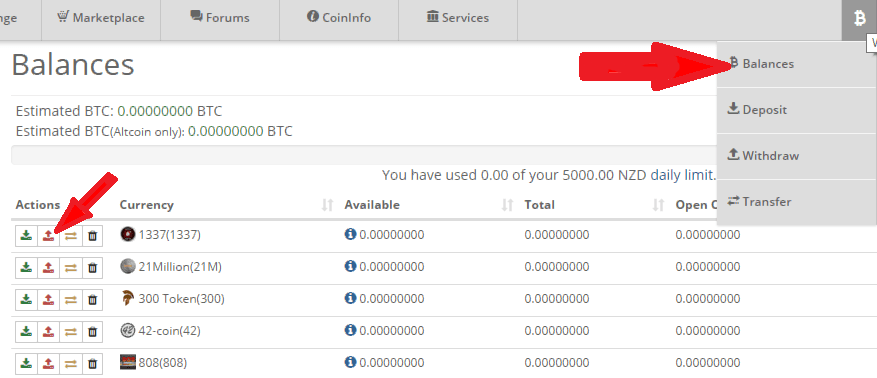Screen dimensions: 877x378
Task: Select Withdraw from wallet dropdown
Action: (796, 155)
